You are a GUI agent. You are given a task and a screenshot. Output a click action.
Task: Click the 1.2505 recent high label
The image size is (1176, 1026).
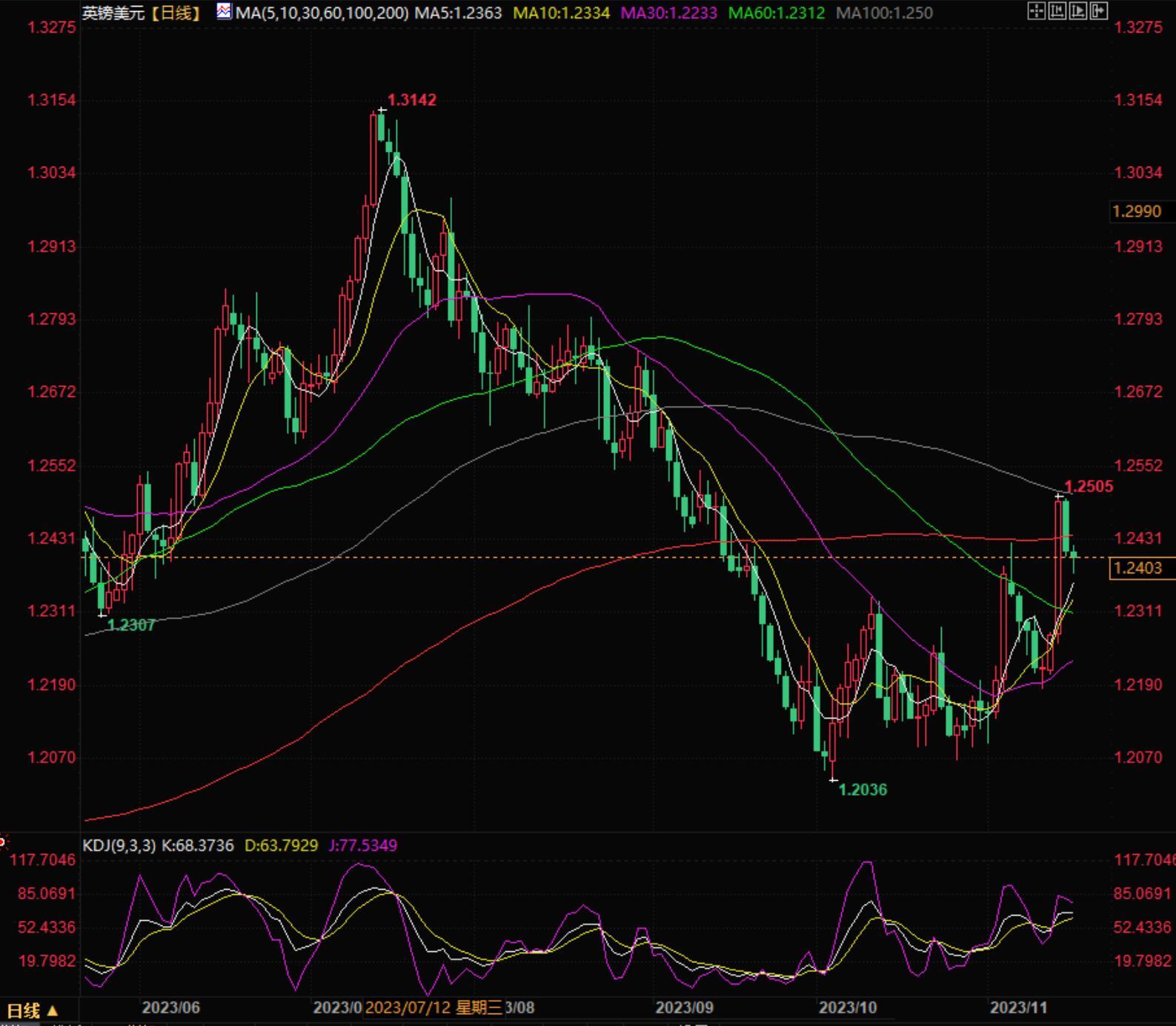[x=1089, y=487]
